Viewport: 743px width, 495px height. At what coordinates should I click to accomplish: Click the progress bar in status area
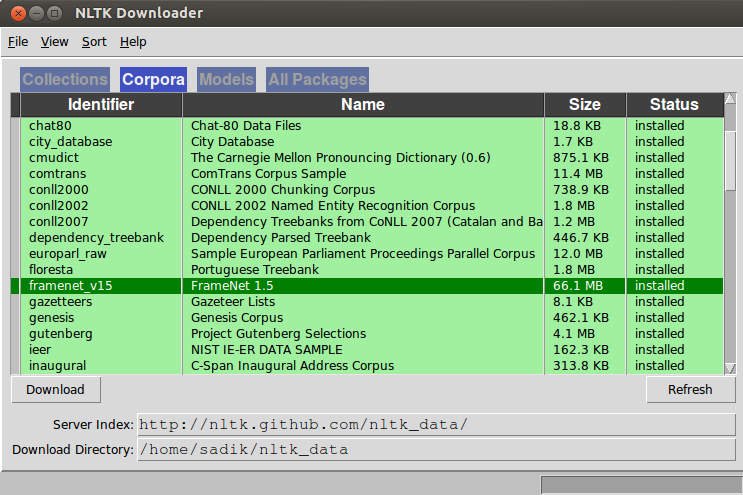coord(642,485)
